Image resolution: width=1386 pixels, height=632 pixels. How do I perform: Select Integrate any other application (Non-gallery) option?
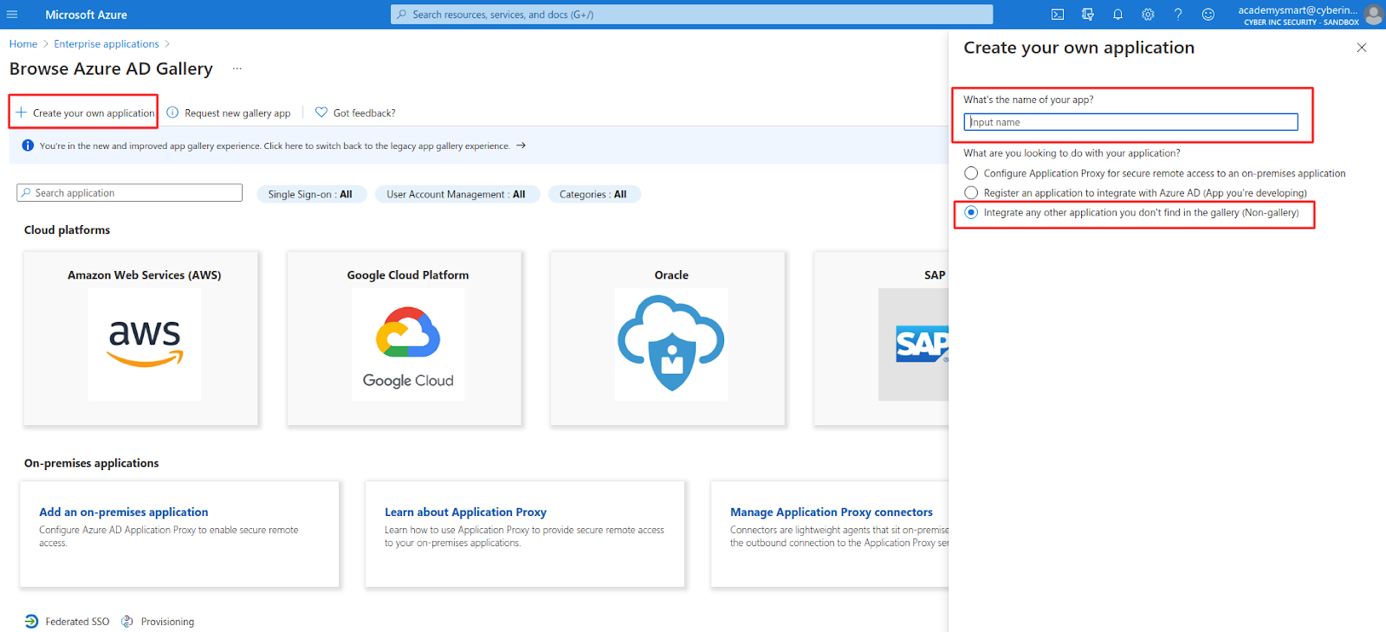point(971,213)
